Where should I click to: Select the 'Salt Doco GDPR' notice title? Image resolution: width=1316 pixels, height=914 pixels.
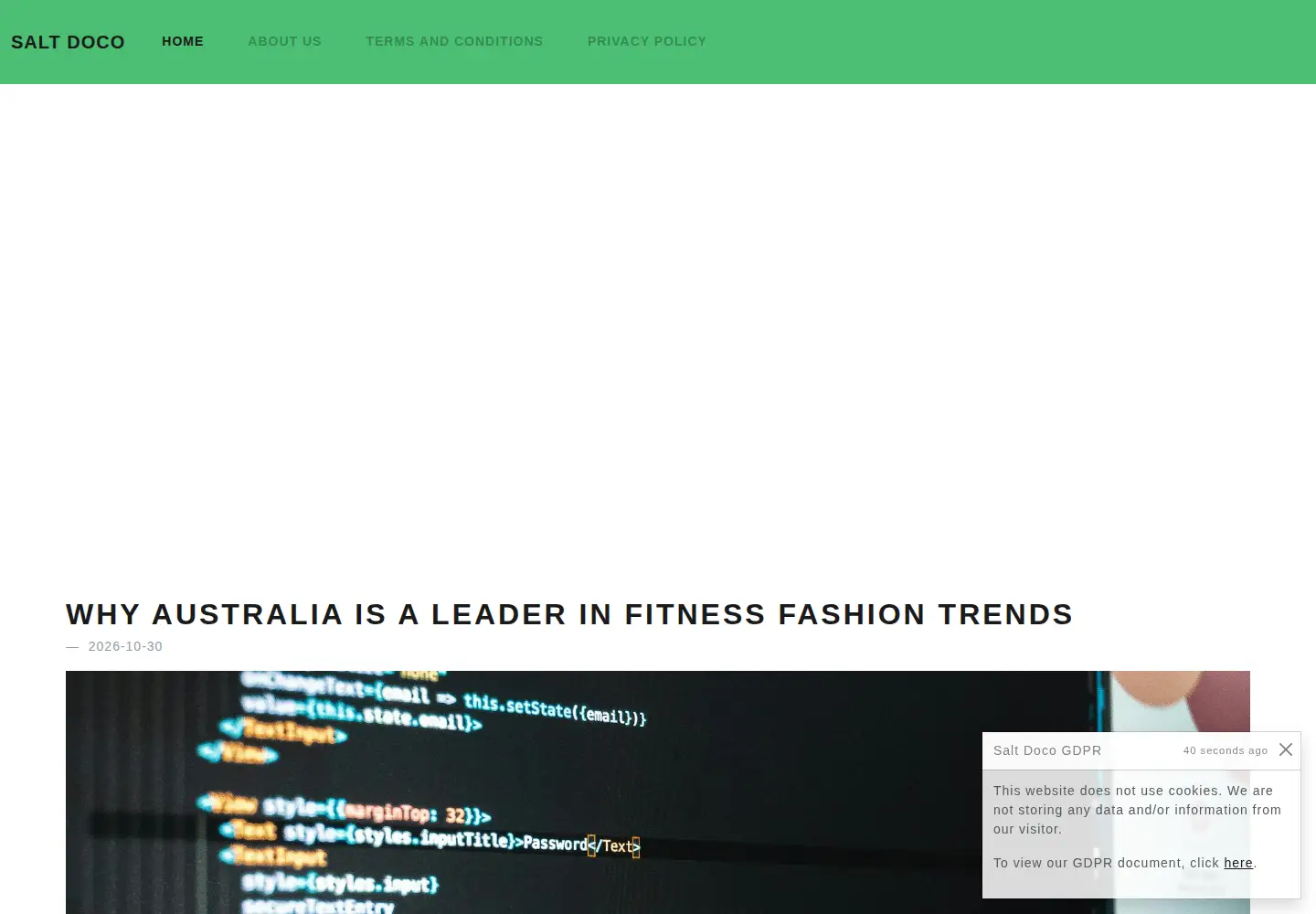[x=1047, y=750]
